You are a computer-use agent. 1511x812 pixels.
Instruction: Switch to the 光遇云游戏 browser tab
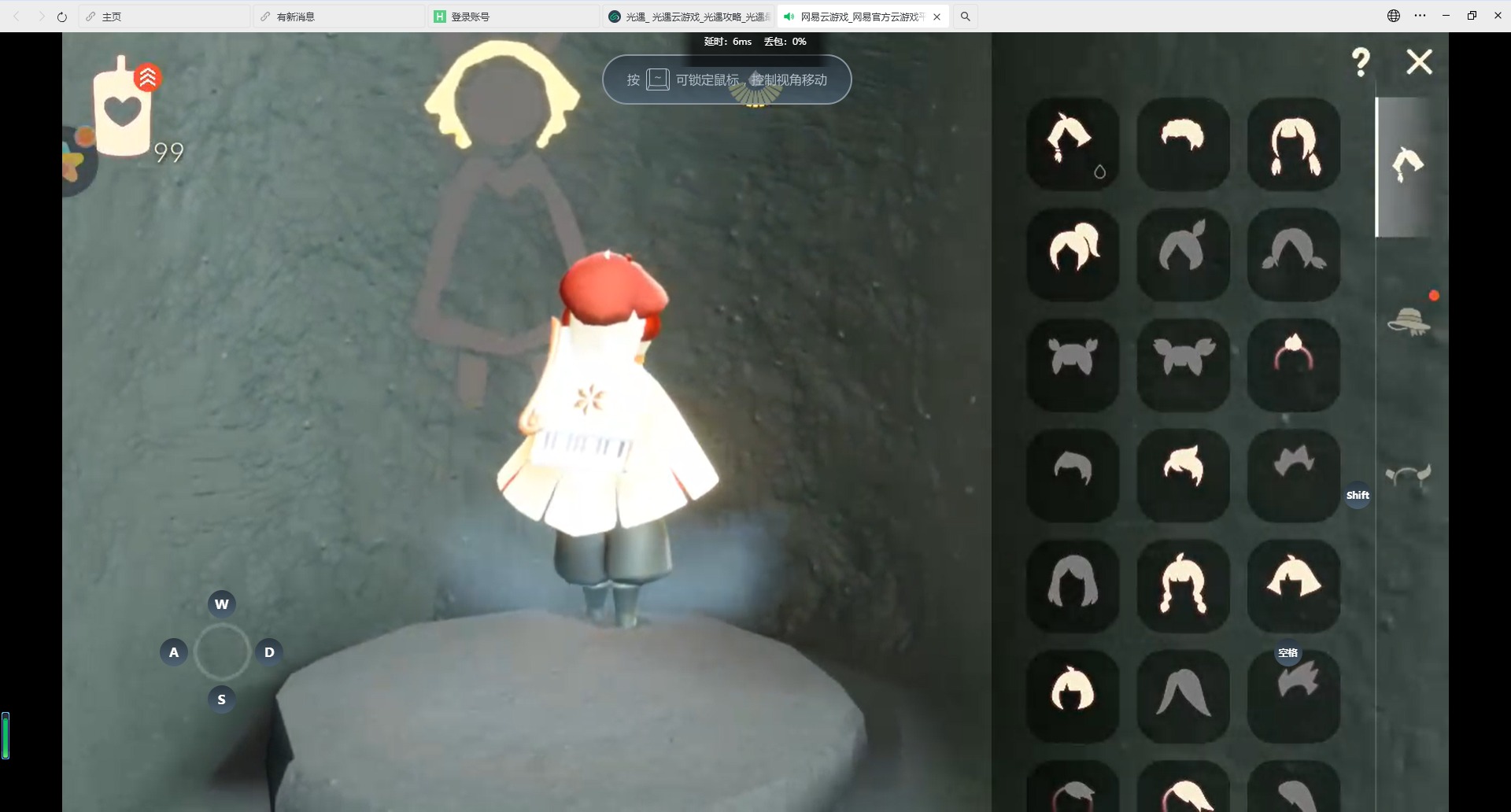pyautogui.click(x=688, y=17)
